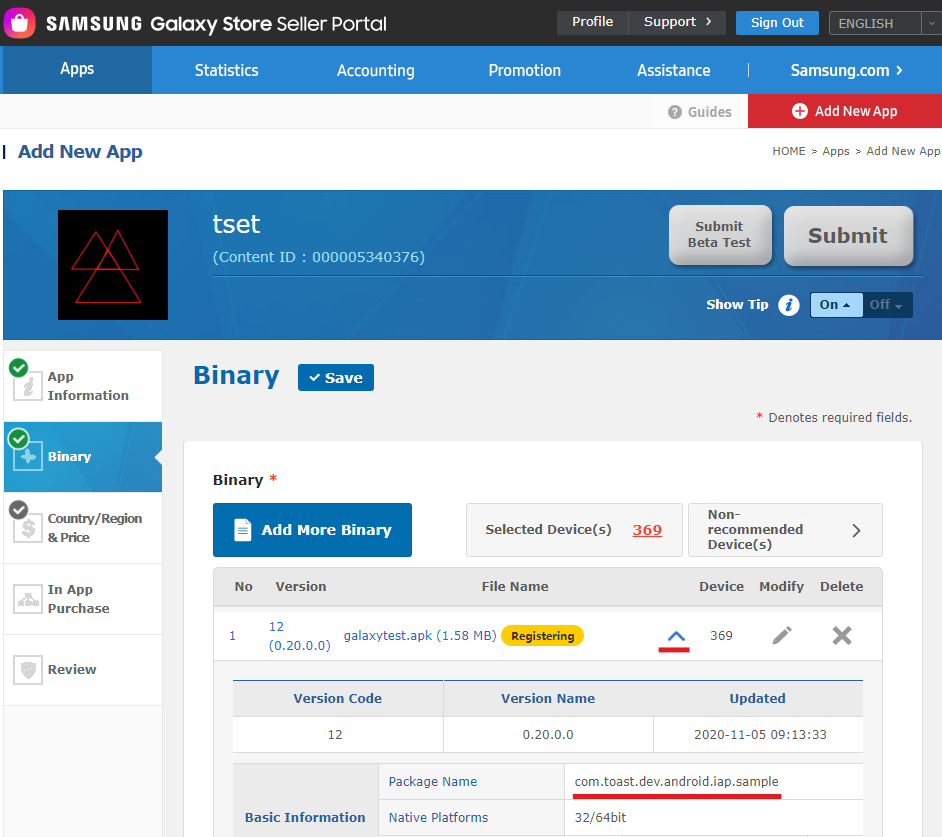
Task: Open the Support menu
Action: click(677, 22)
